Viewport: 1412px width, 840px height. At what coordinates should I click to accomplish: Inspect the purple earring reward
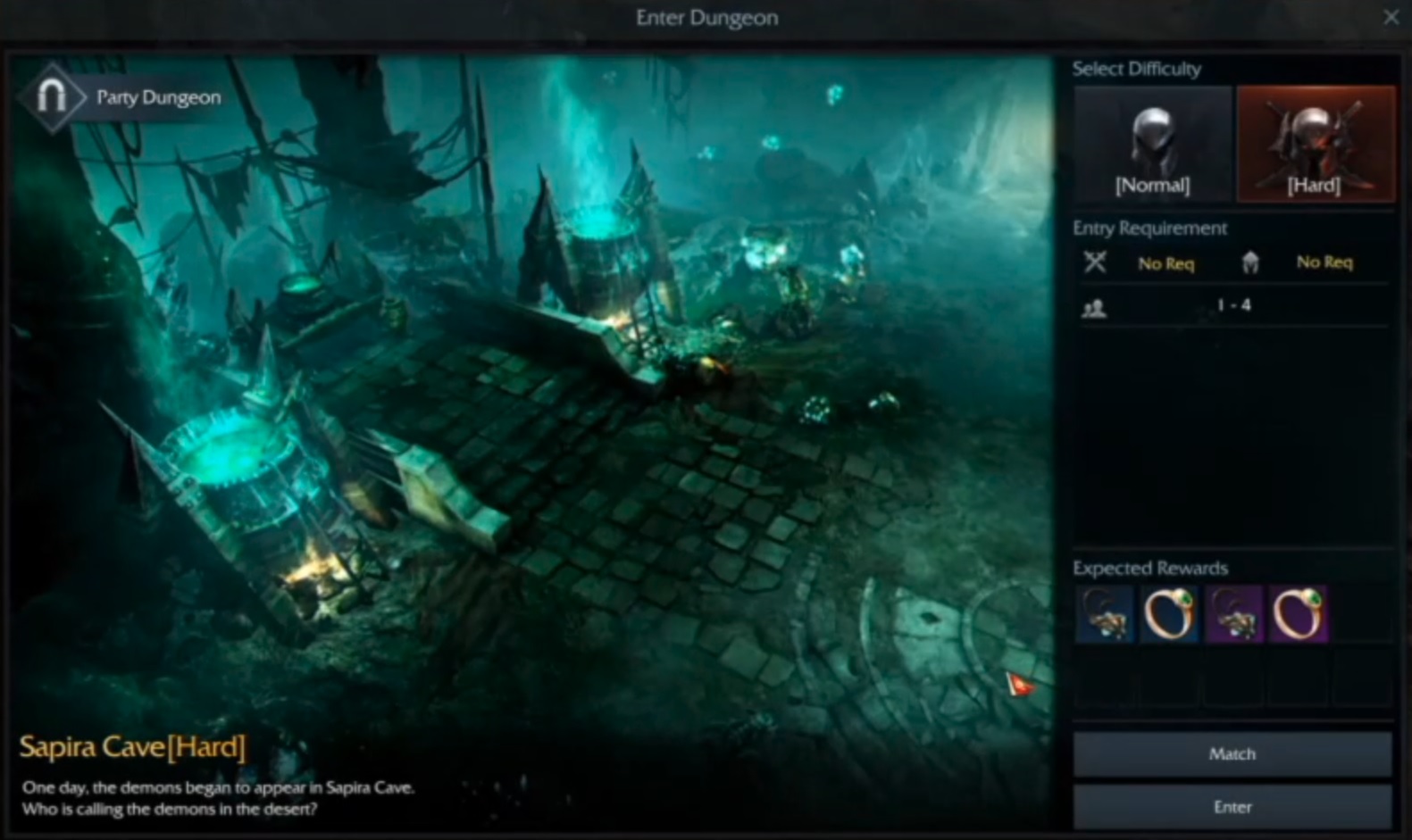pos(1233,614)
